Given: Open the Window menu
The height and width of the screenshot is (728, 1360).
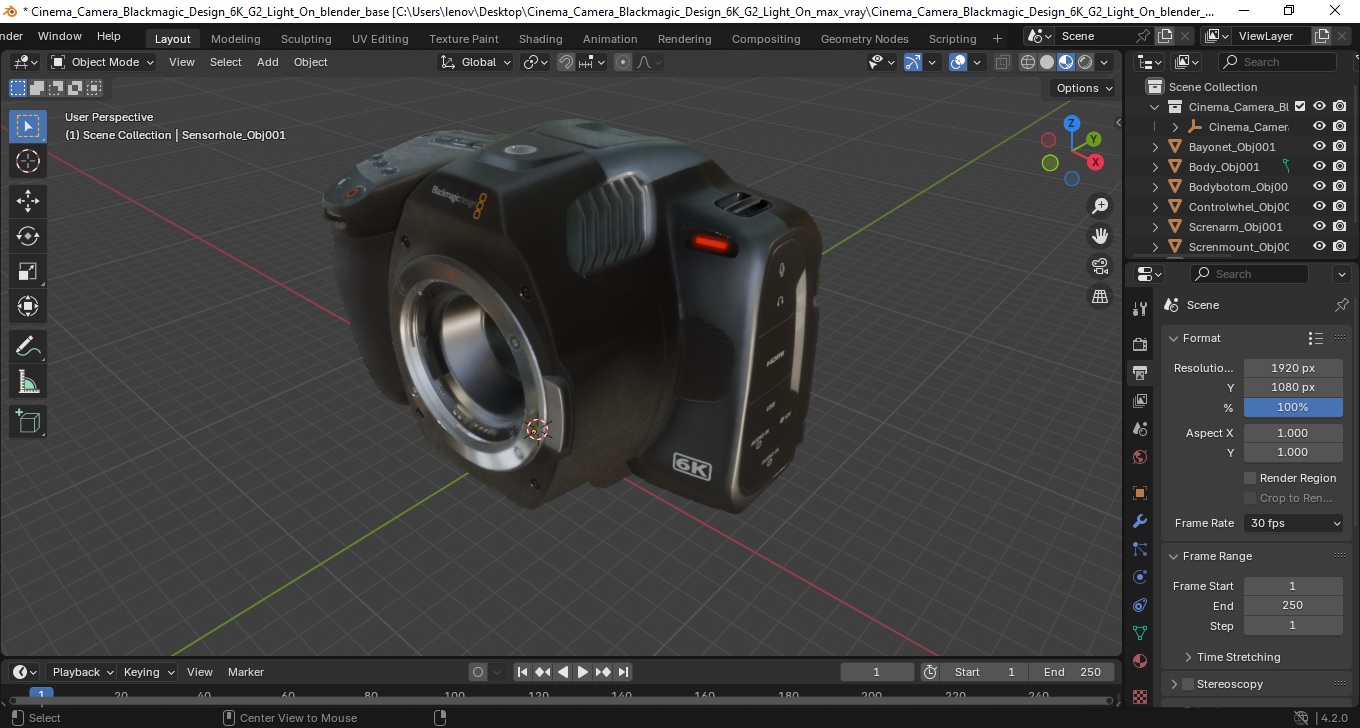Looking at the screenshot, I should (60, 36).
